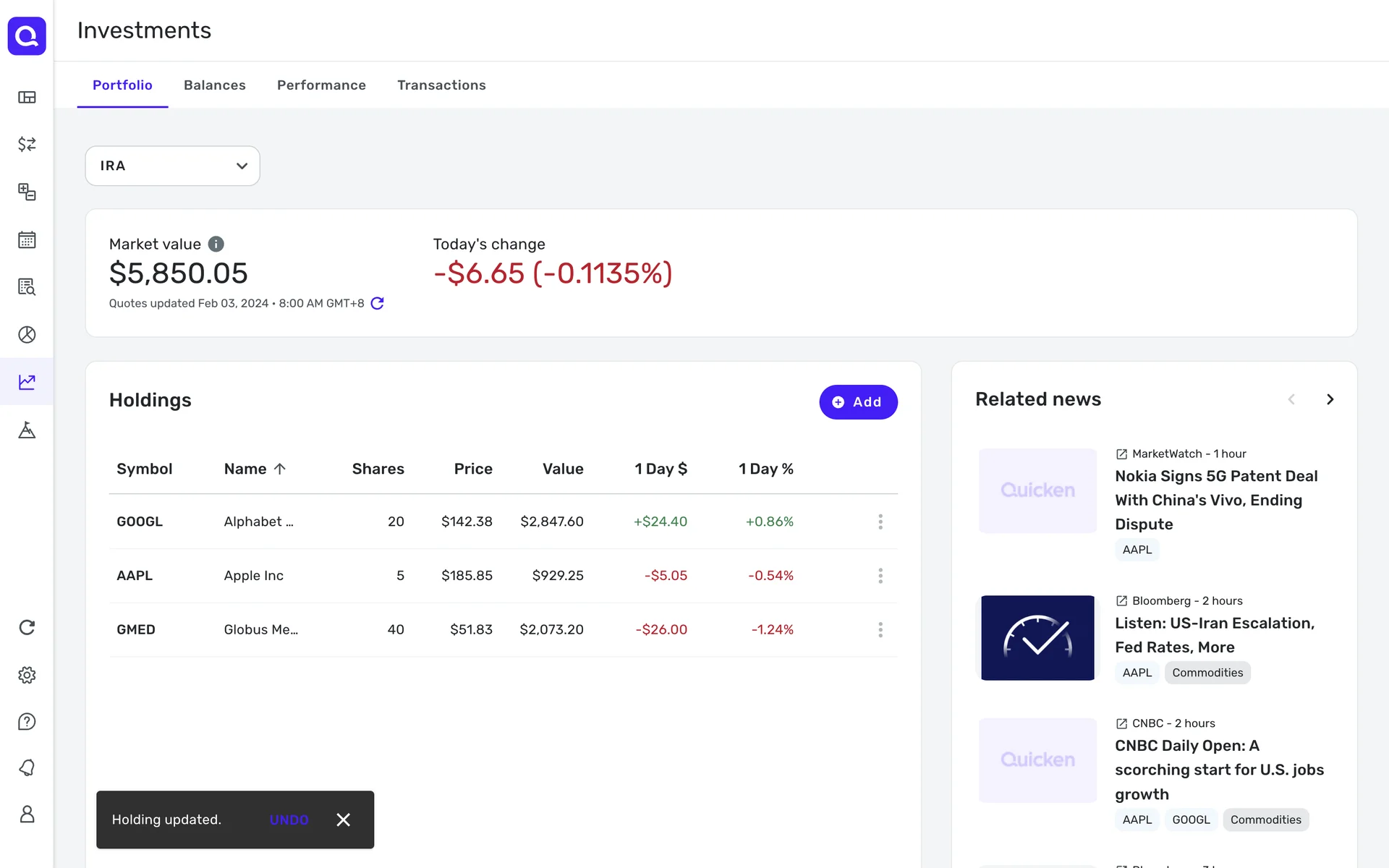Open the Bloomberg news thumbnail

click(x=1037, y=637)
